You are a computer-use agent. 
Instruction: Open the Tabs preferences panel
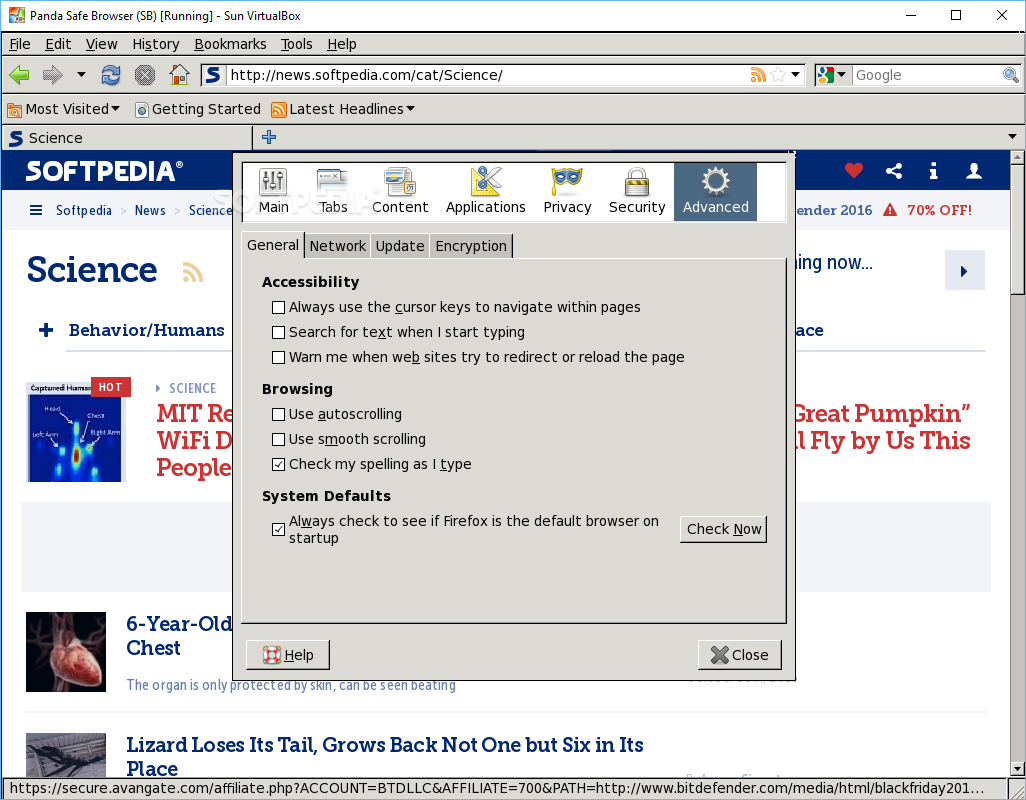[x=333, y=191]
